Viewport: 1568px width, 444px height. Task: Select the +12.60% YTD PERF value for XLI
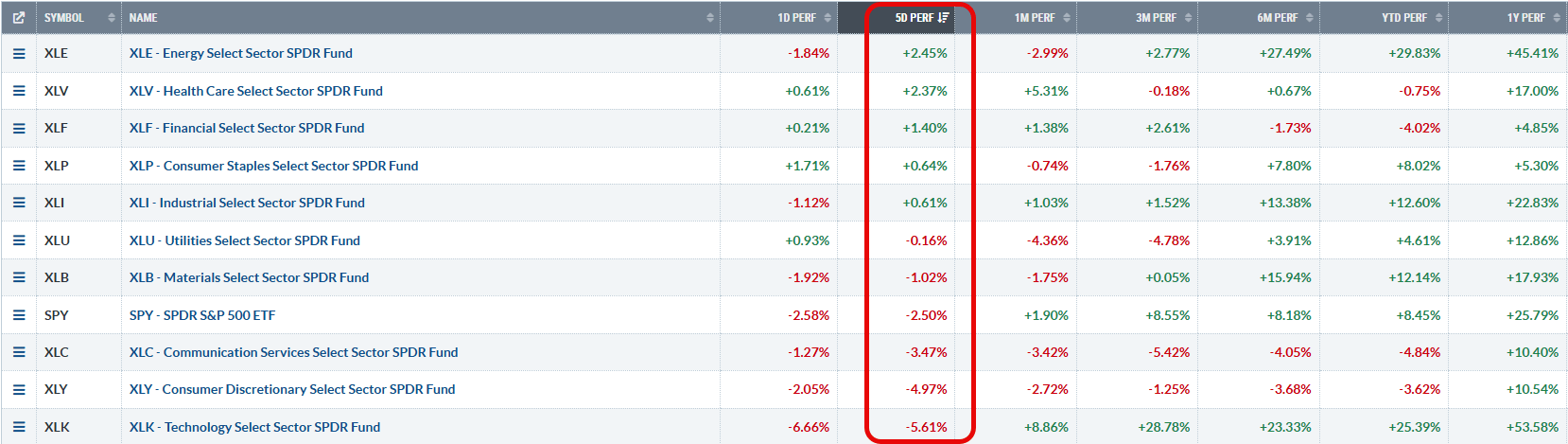click(1415, 203)
